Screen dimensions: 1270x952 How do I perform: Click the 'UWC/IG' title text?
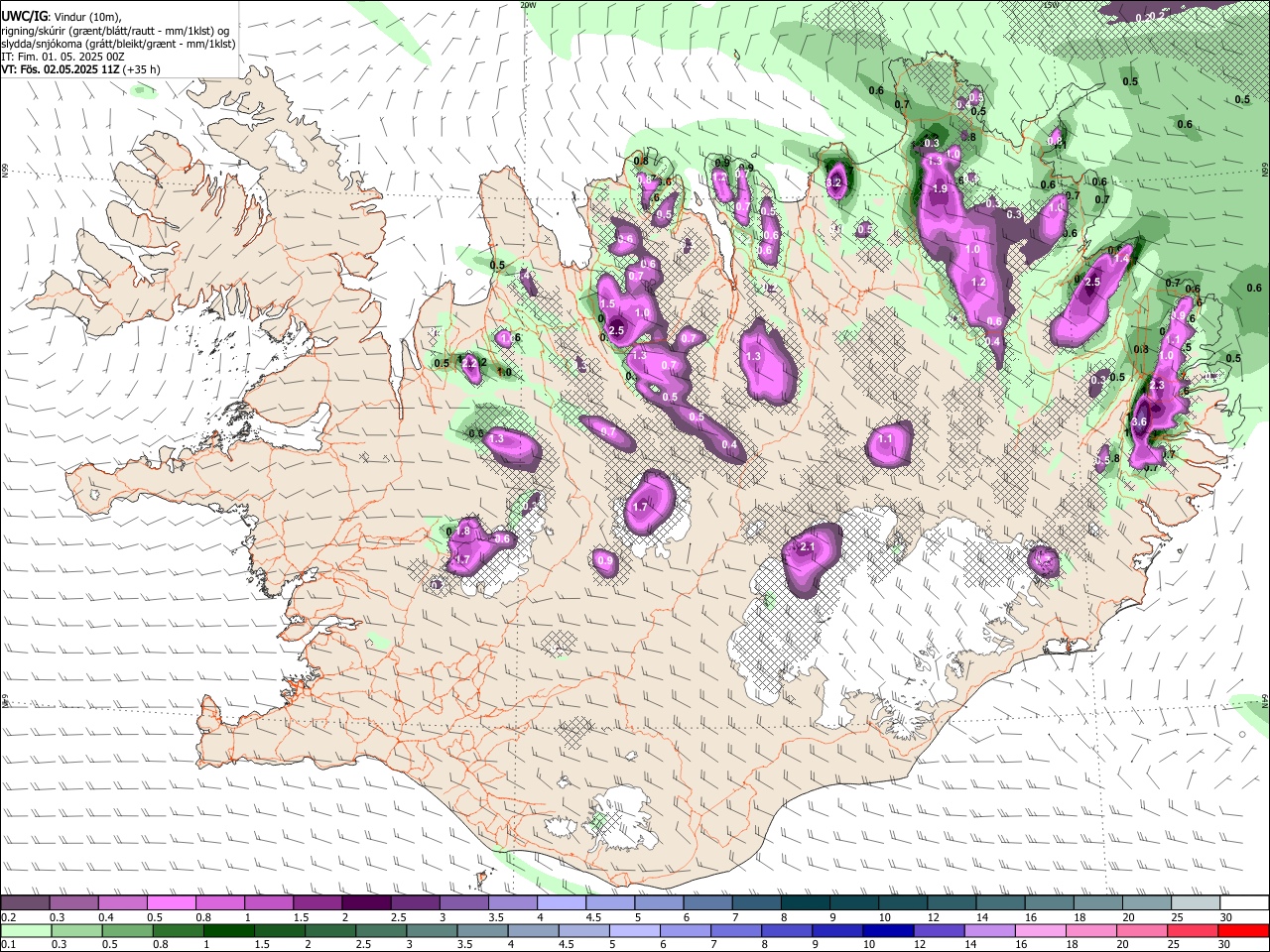[x=23, y=16]
